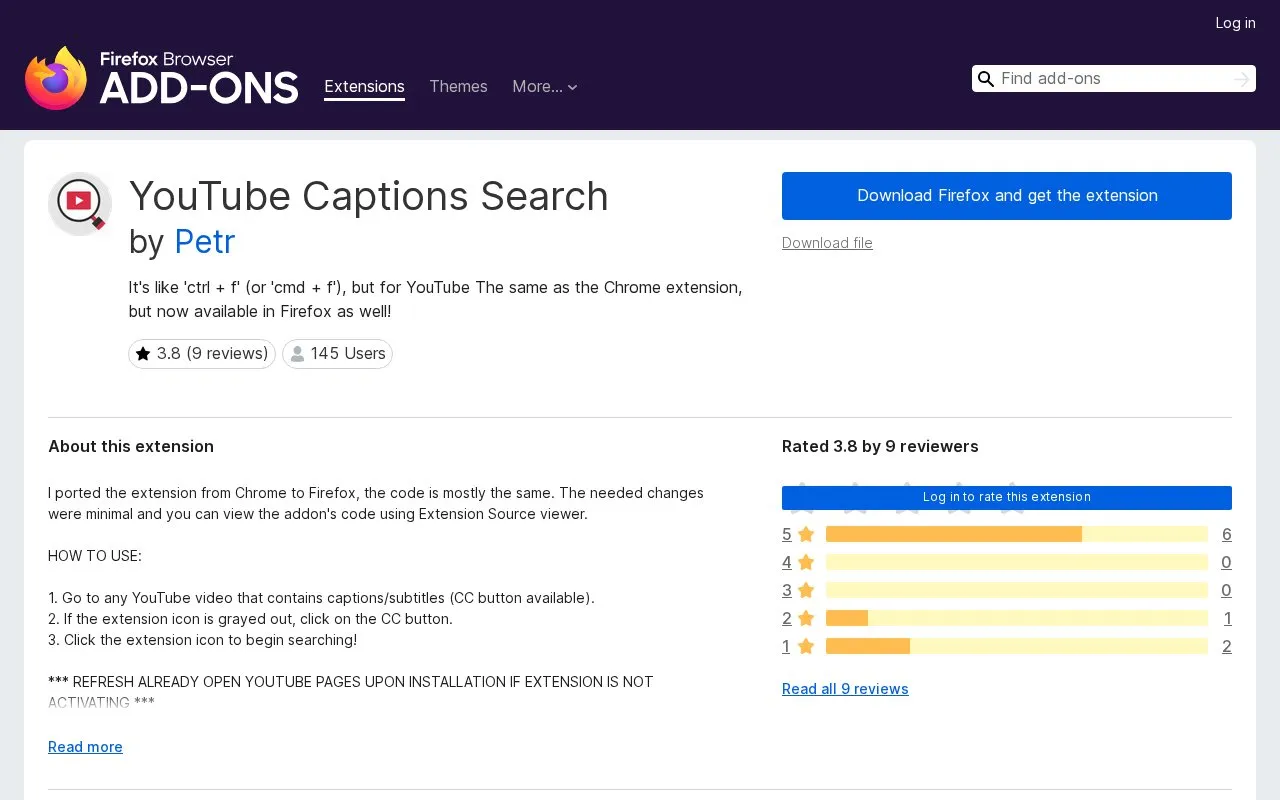Switch to the Themes tab
This screenshot has height=800, width=1280.
coord(458,87)
